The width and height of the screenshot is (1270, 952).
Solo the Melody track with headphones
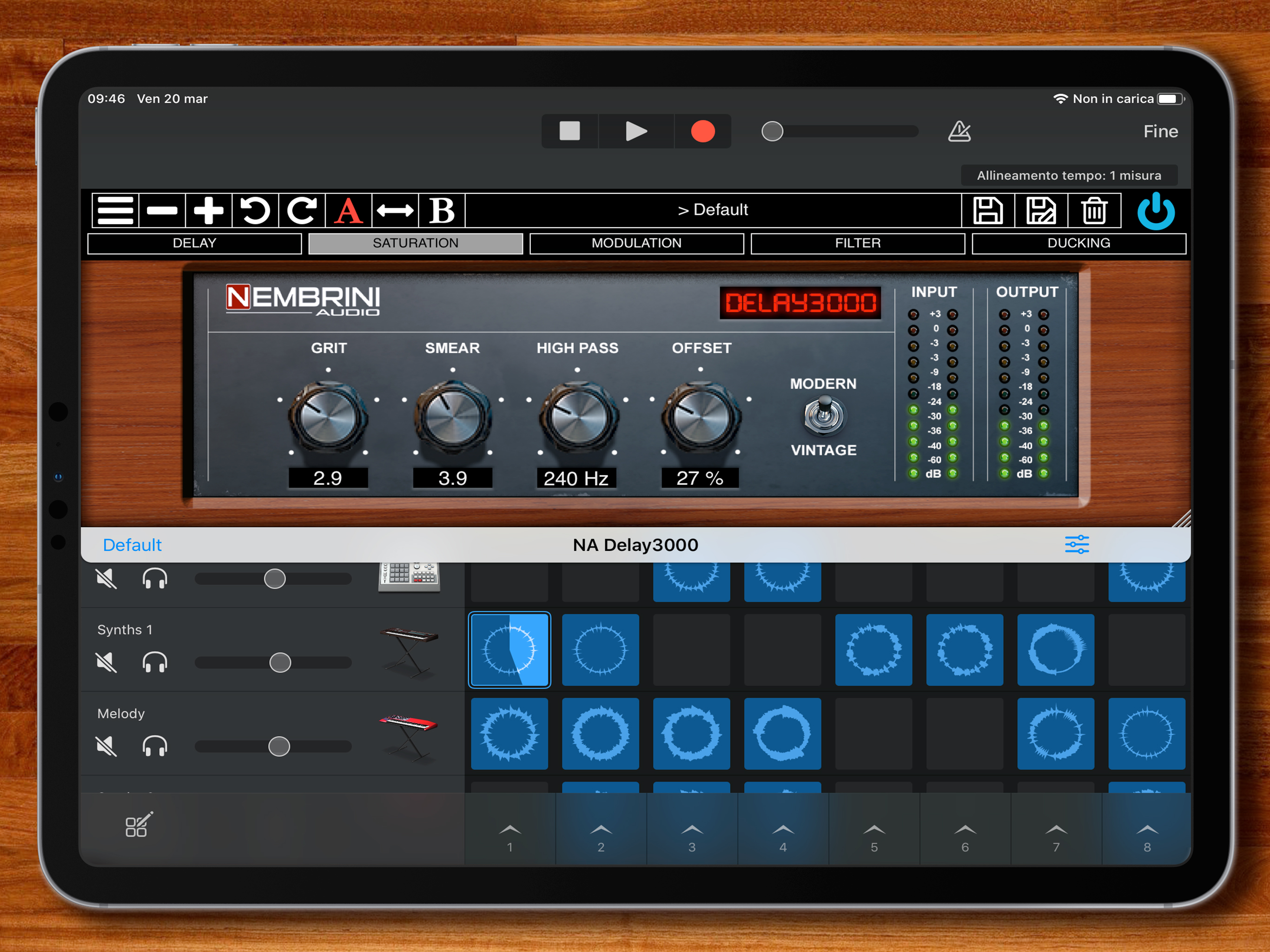click(154, 747)
